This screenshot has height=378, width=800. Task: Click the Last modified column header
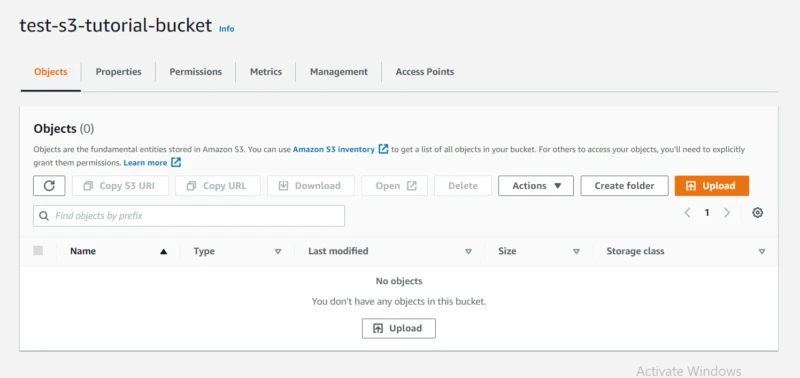point(338,251)
